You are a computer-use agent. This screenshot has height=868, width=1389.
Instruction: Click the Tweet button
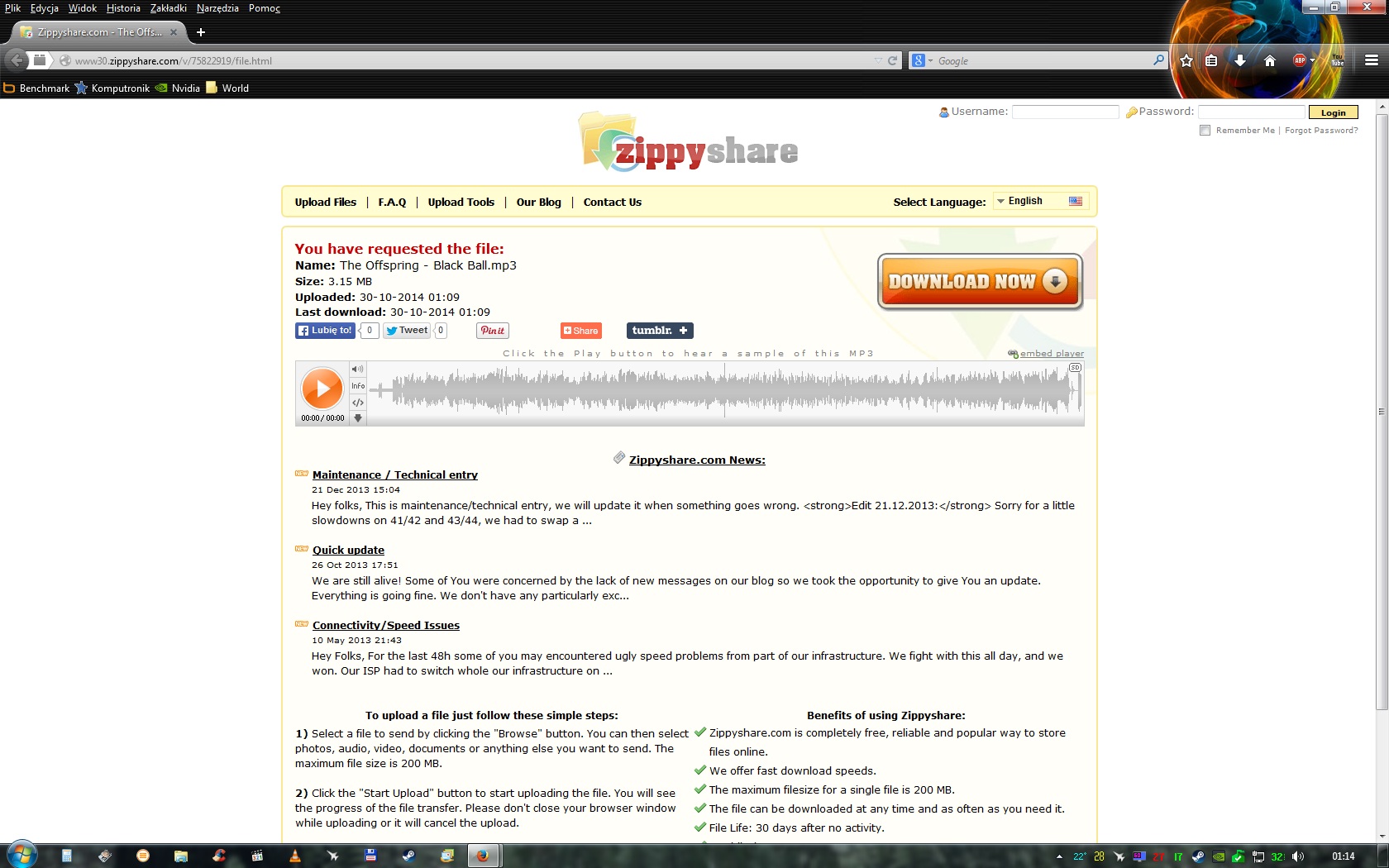(x=407, y=331)
